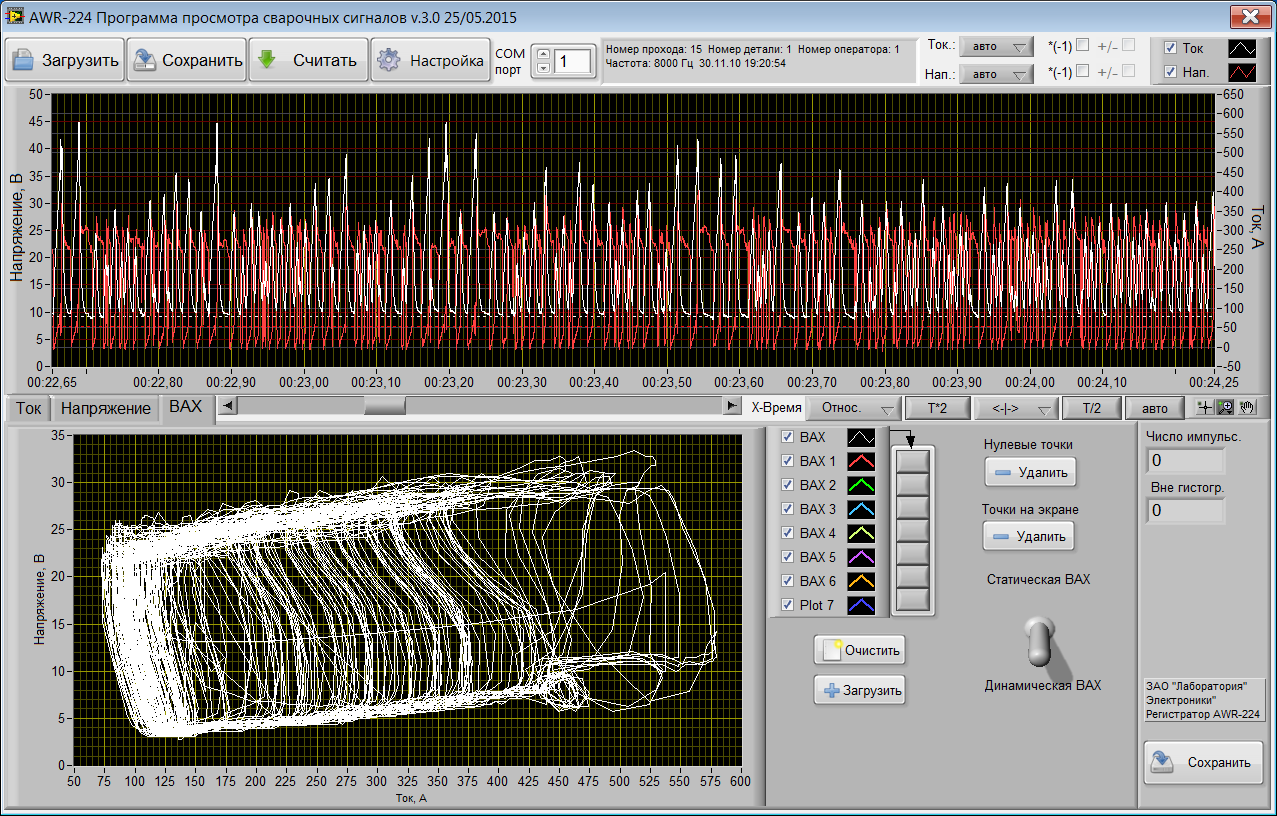Click the orange ВАХ 6 color swatch
The width and height of the screenshot is (1277, 816).
[861, 581]
